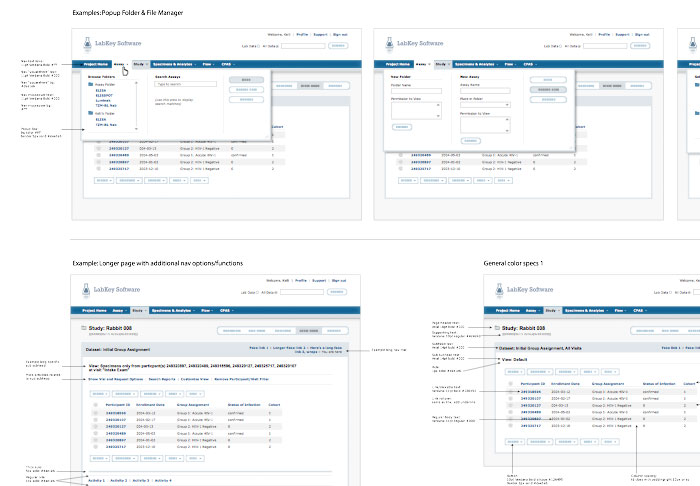Screen dimensions: 700x486
Task: Click LabKey flask logo in Browse Folders mockup
Action: [x=88, y=44]
